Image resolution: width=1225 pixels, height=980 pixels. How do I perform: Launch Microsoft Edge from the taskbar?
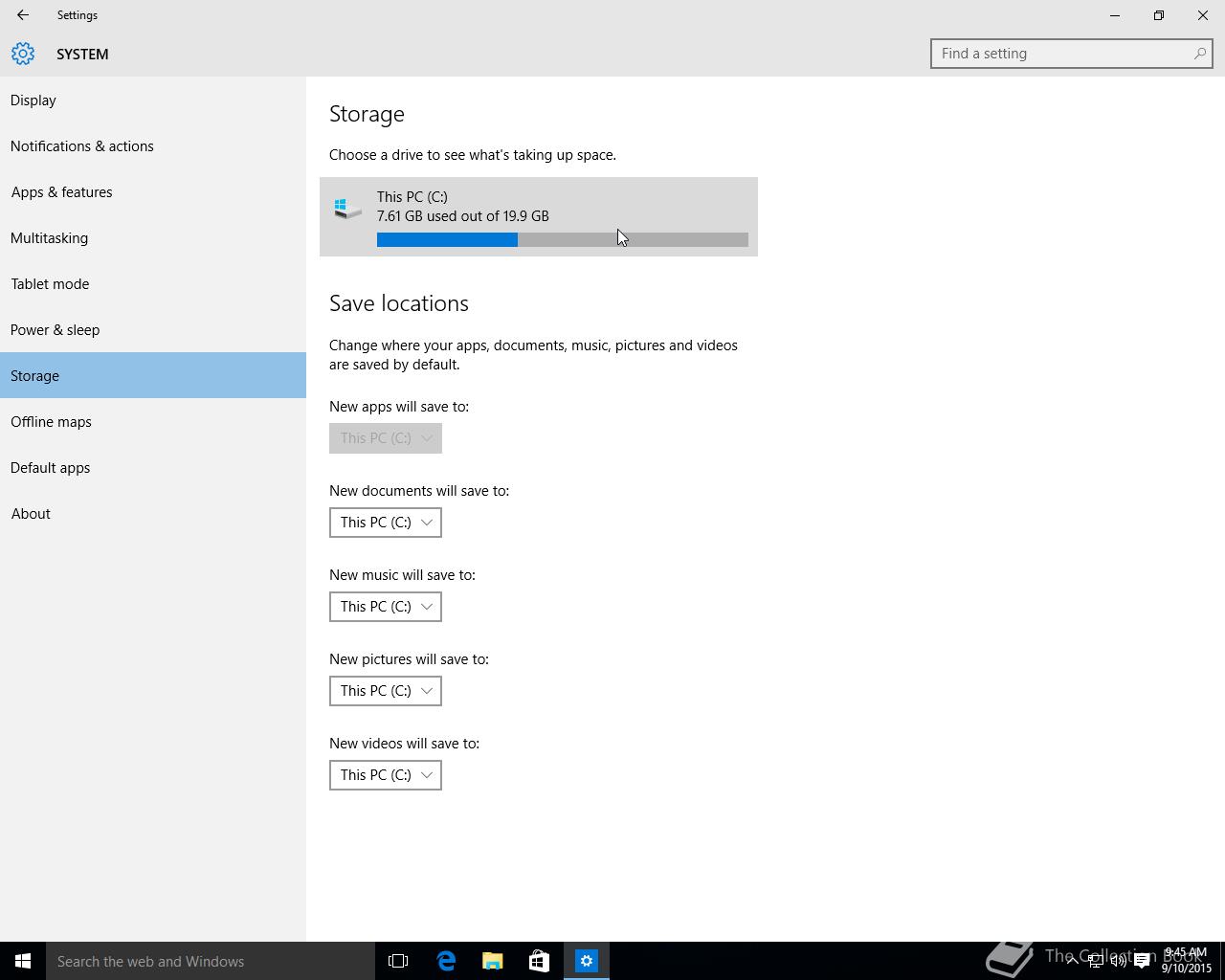point(446,961)
